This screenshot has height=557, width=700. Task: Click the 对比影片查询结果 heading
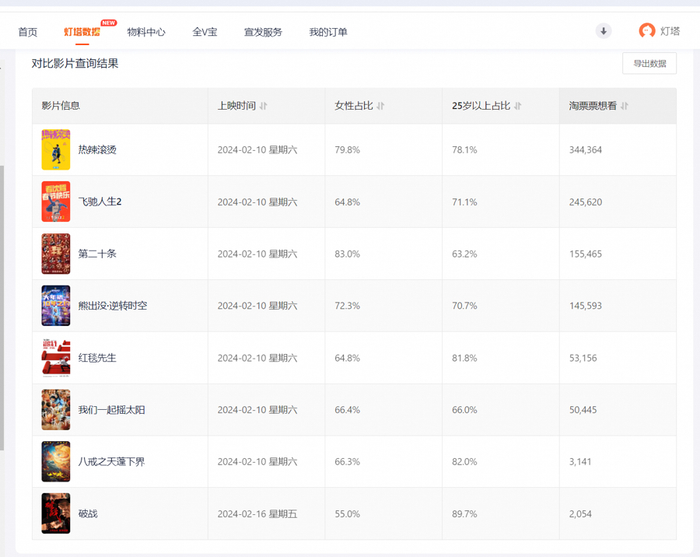coord(75,63)
